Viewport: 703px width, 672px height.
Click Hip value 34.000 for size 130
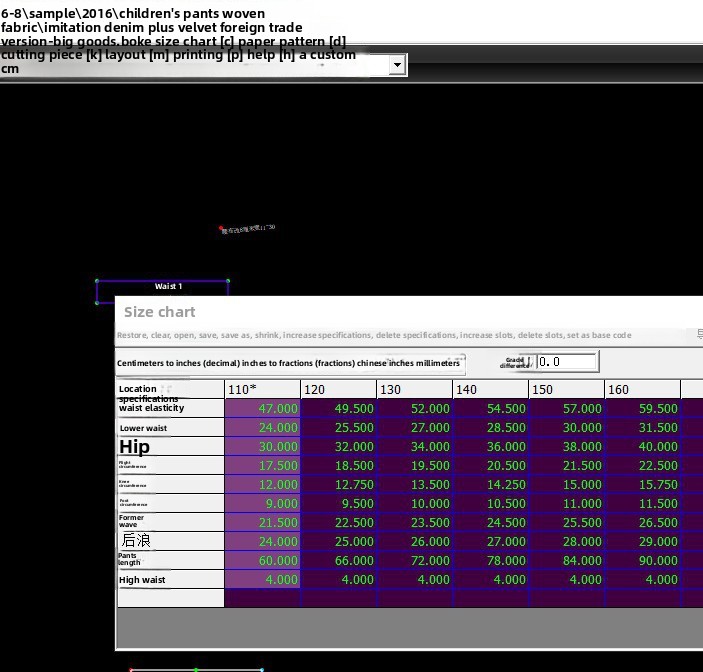point(414,447)
